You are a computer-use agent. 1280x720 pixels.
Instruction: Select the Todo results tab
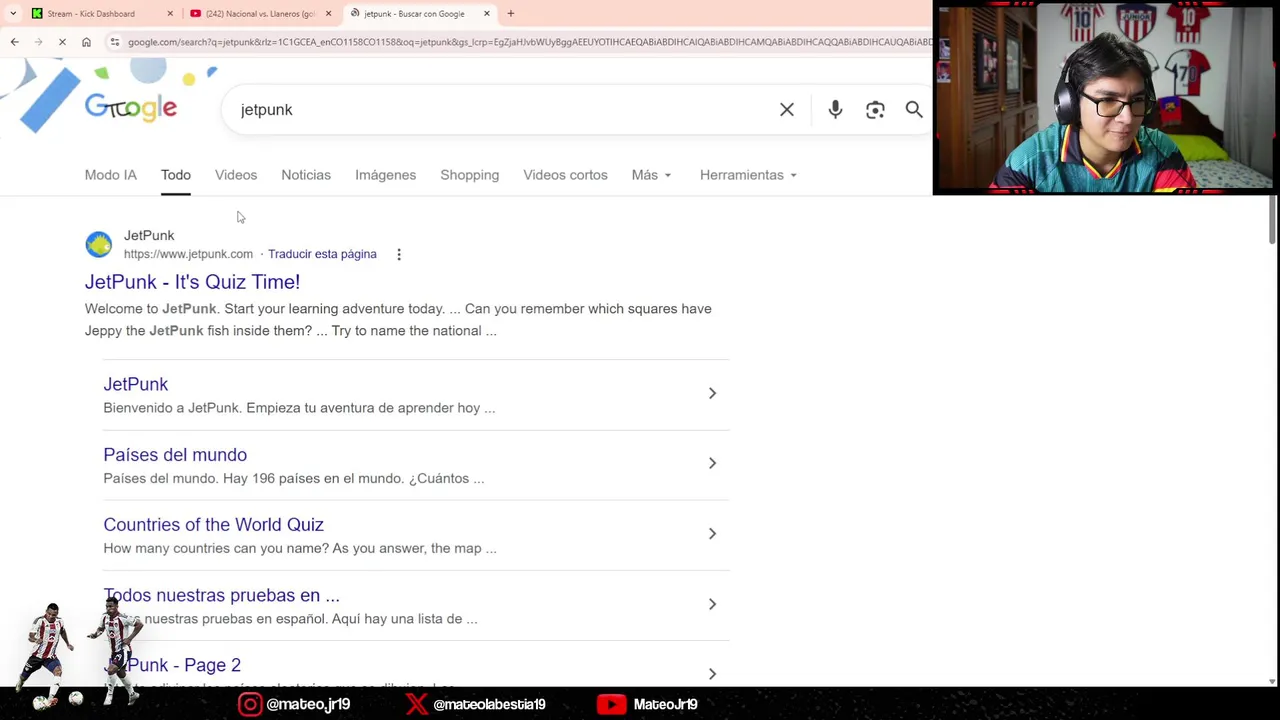click(175, 175)
